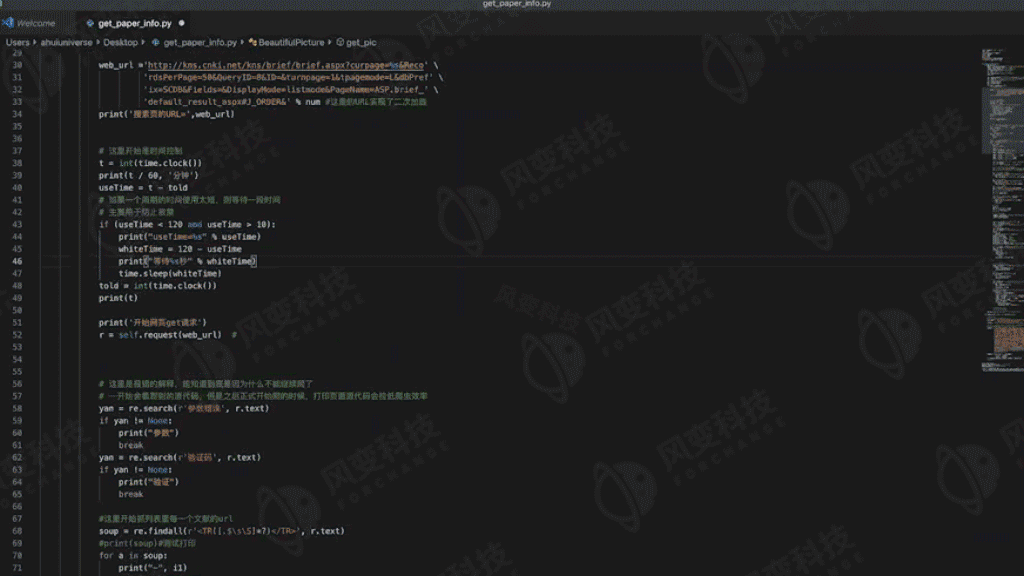Select the get_paper_info.py editor tab
This screenshot has width=1024, height=576.
tap(135, 24)
